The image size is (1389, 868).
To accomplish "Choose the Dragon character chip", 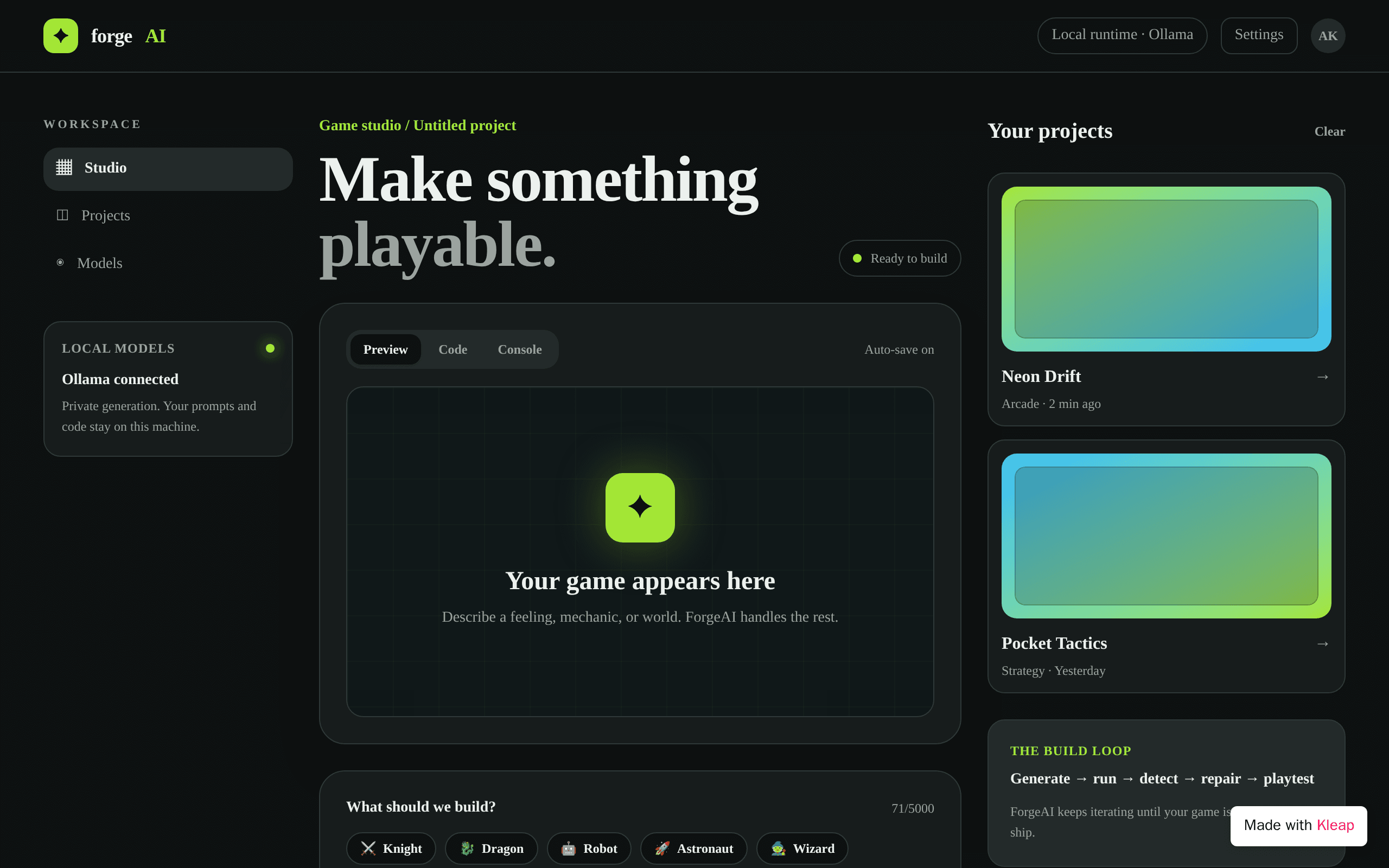I will click(492, 848).
